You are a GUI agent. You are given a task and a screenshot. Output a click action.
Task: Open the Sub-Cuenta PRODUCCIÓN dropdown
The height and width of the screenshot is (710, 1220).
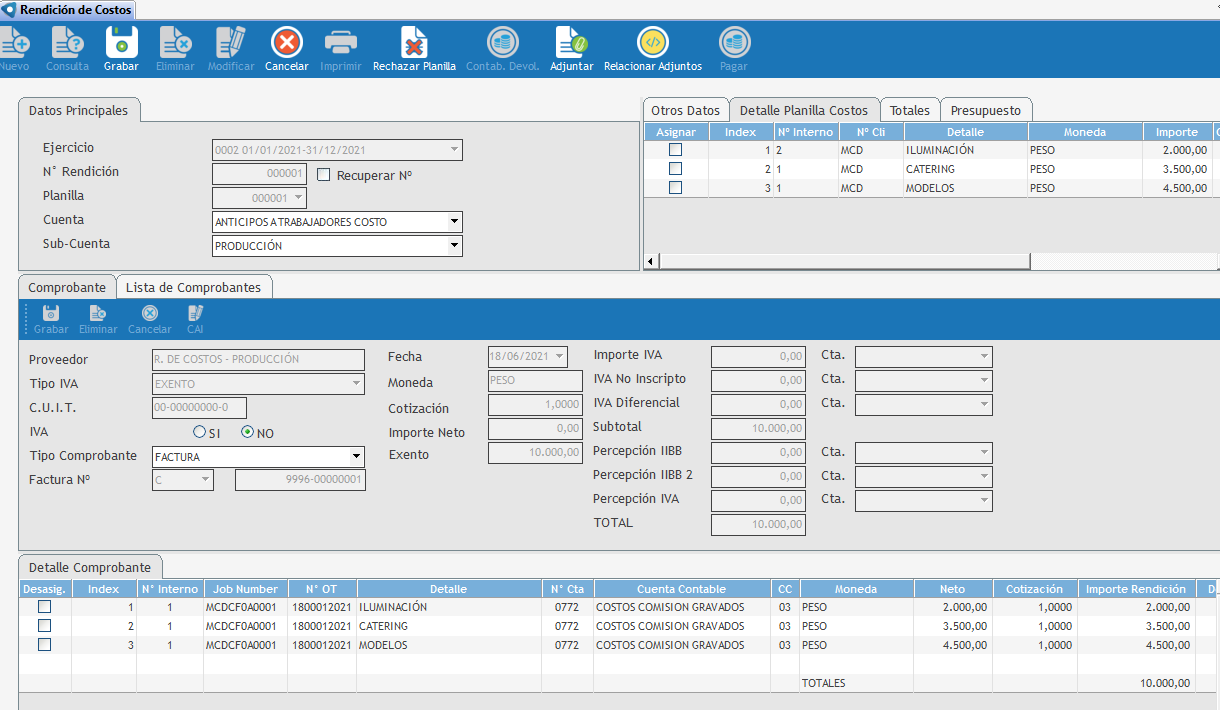454,246
